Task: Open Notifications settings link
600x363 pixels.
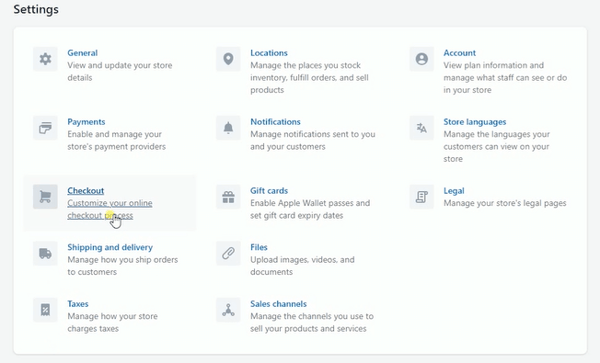Action: pos(275,122)
